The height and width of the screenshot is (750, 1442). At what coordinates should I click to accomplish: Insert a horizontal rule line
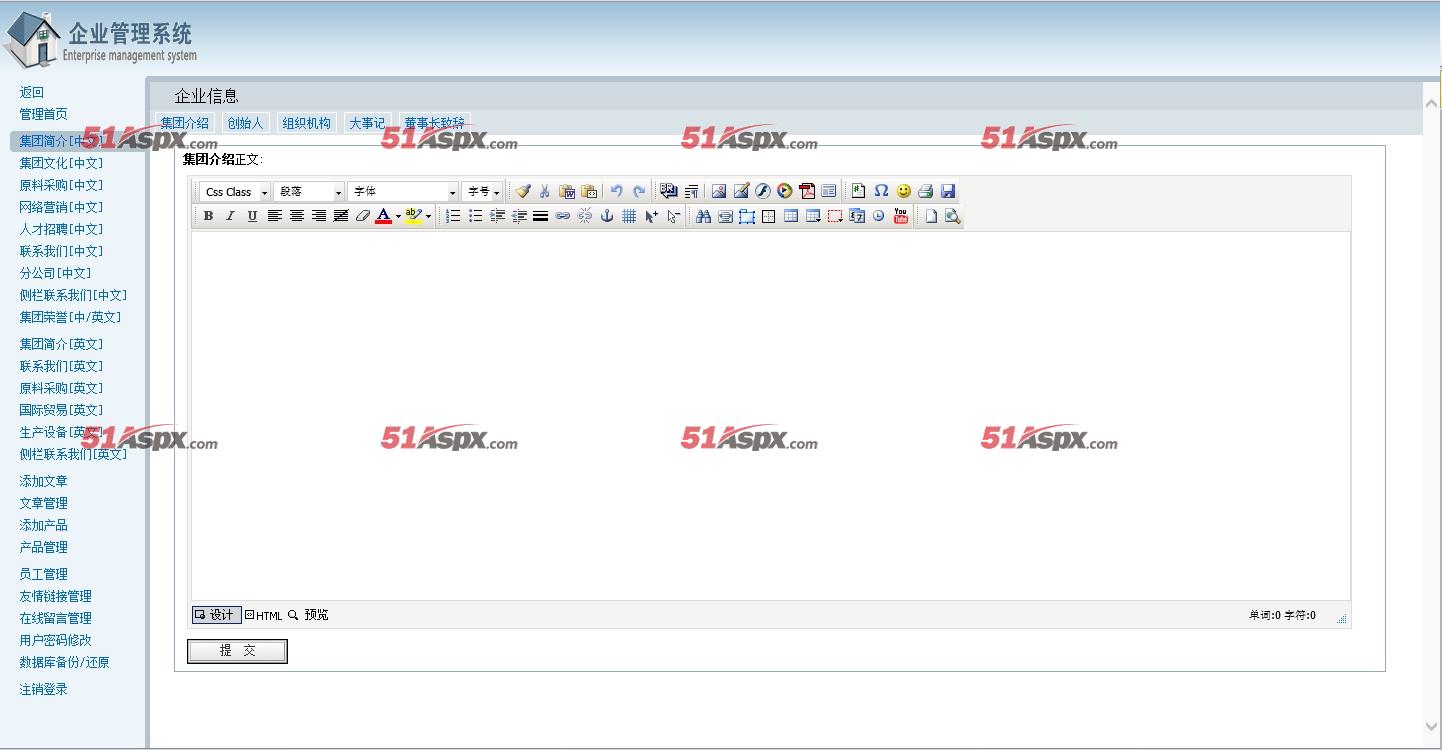click(541, 216)
